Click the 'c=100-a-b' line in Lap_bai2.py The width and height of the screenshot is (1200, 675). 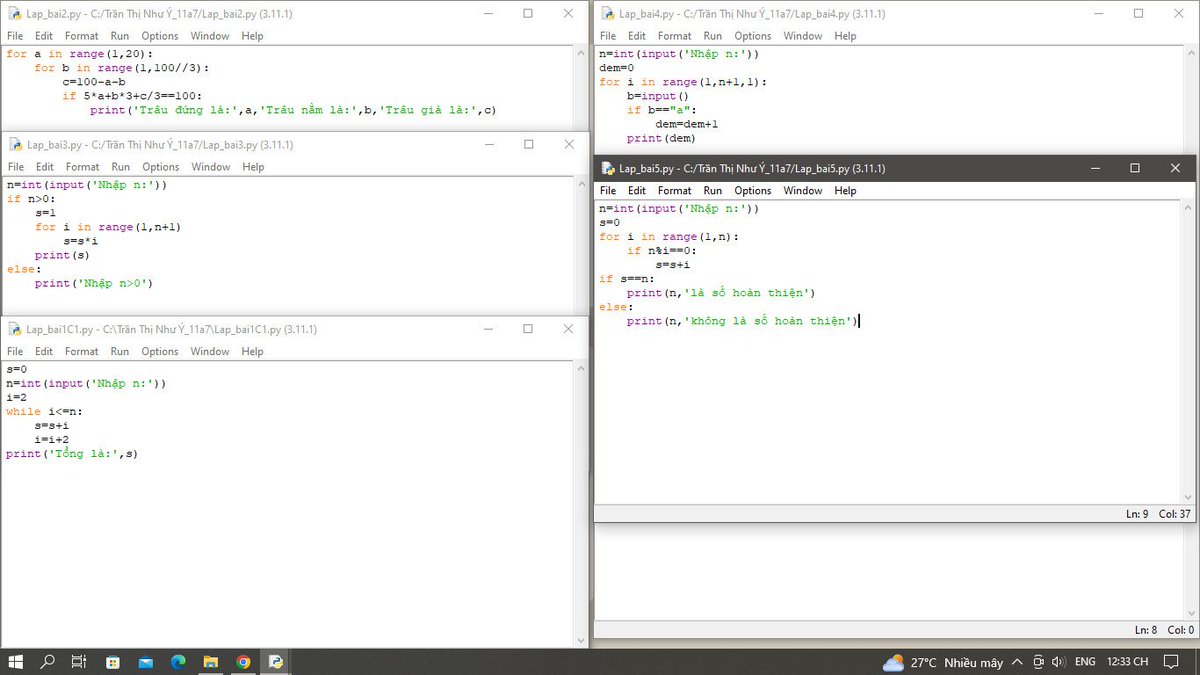[94, 82]
